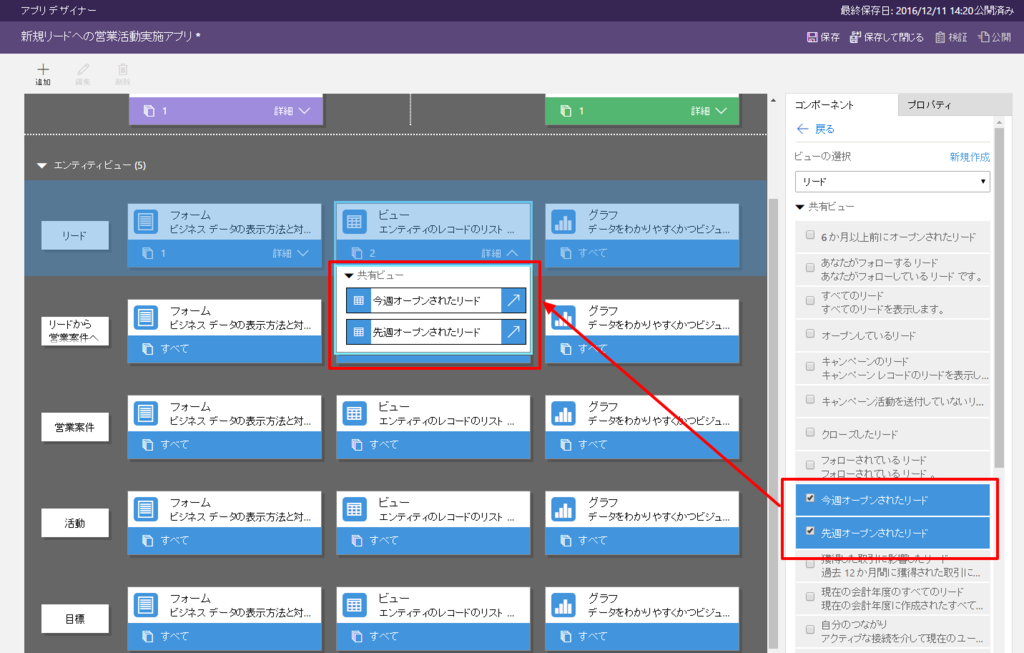
Task: Select the 目標 entity label
Action: pyautogui.click(x=74, y=619)
